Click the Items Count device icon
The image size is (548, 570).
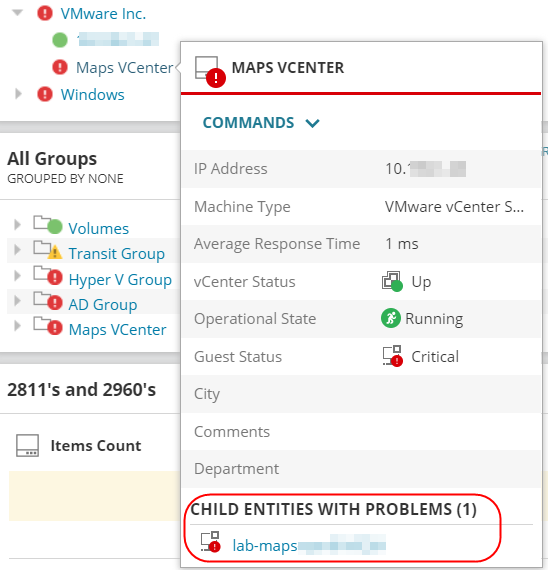click(x=27, y=445)
